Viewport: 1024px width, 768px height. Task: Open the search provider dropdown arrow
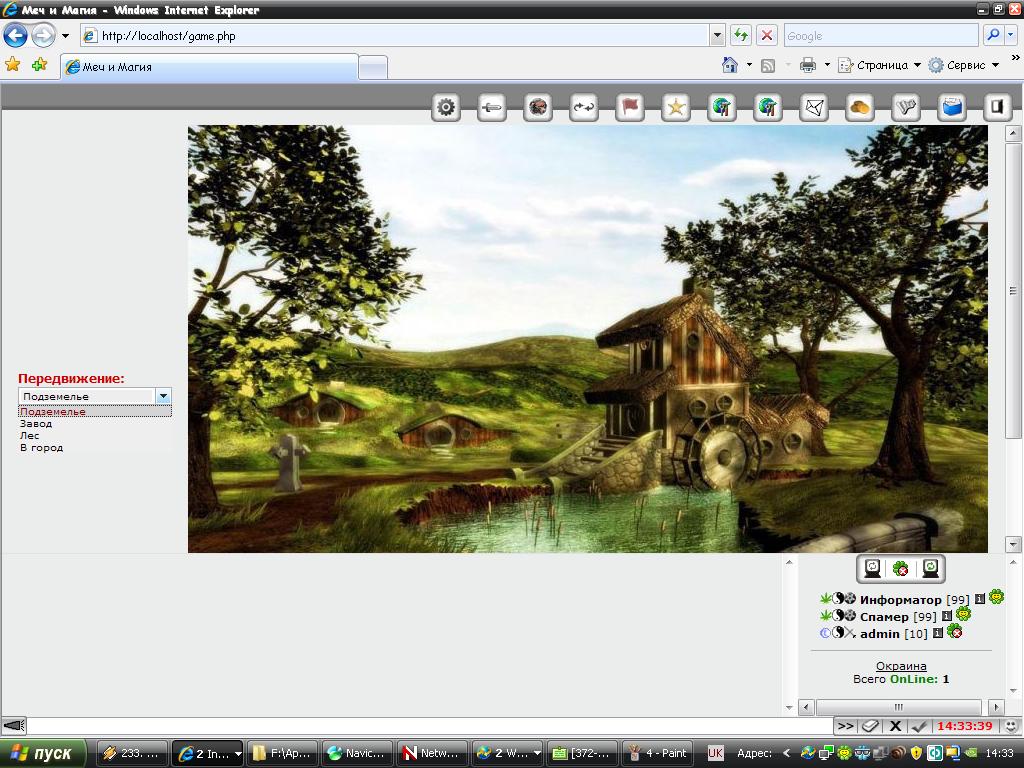(x=1011, y=35)
